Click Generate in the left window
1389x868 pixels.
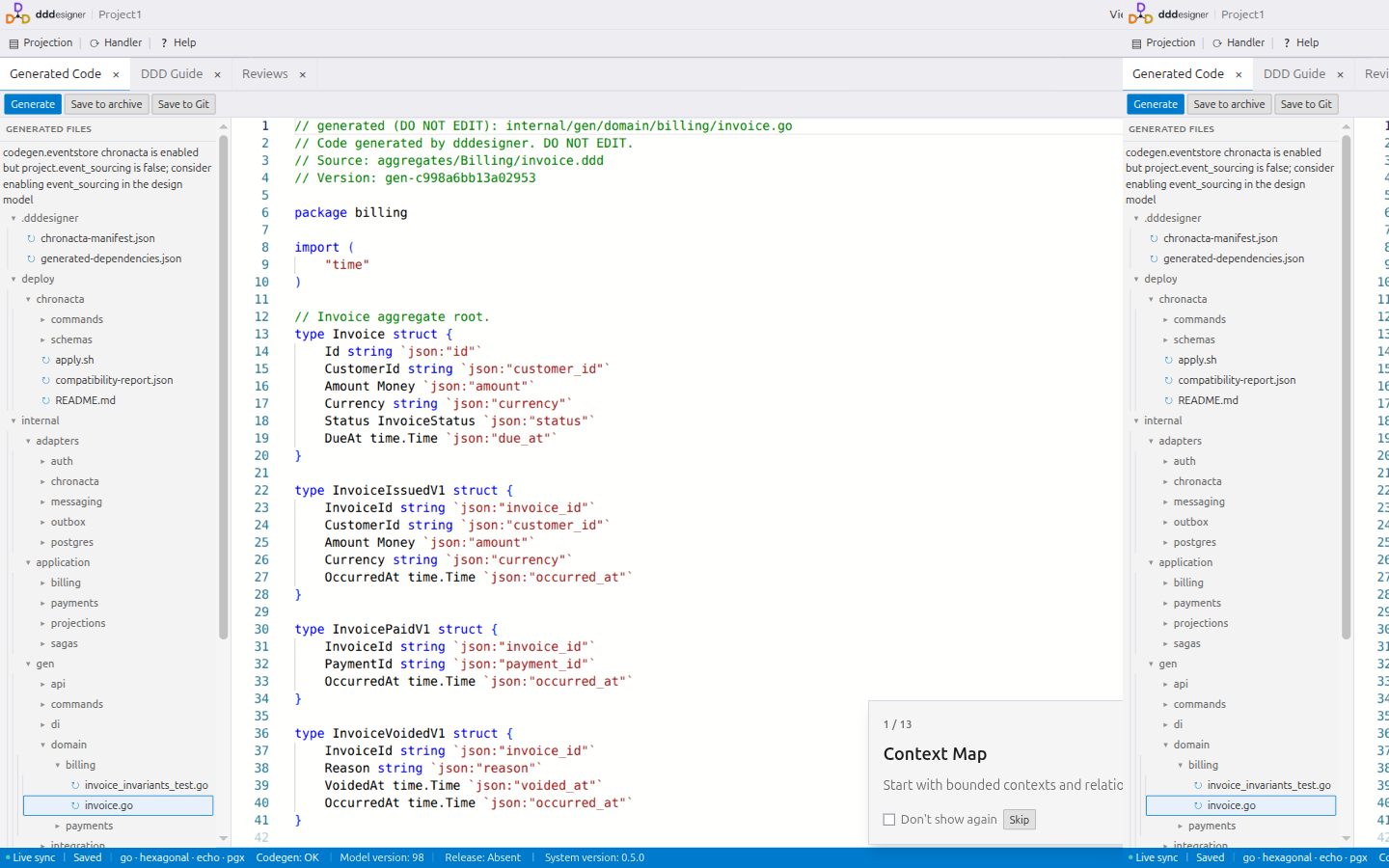pyautogui.click(x=33, y=104)
